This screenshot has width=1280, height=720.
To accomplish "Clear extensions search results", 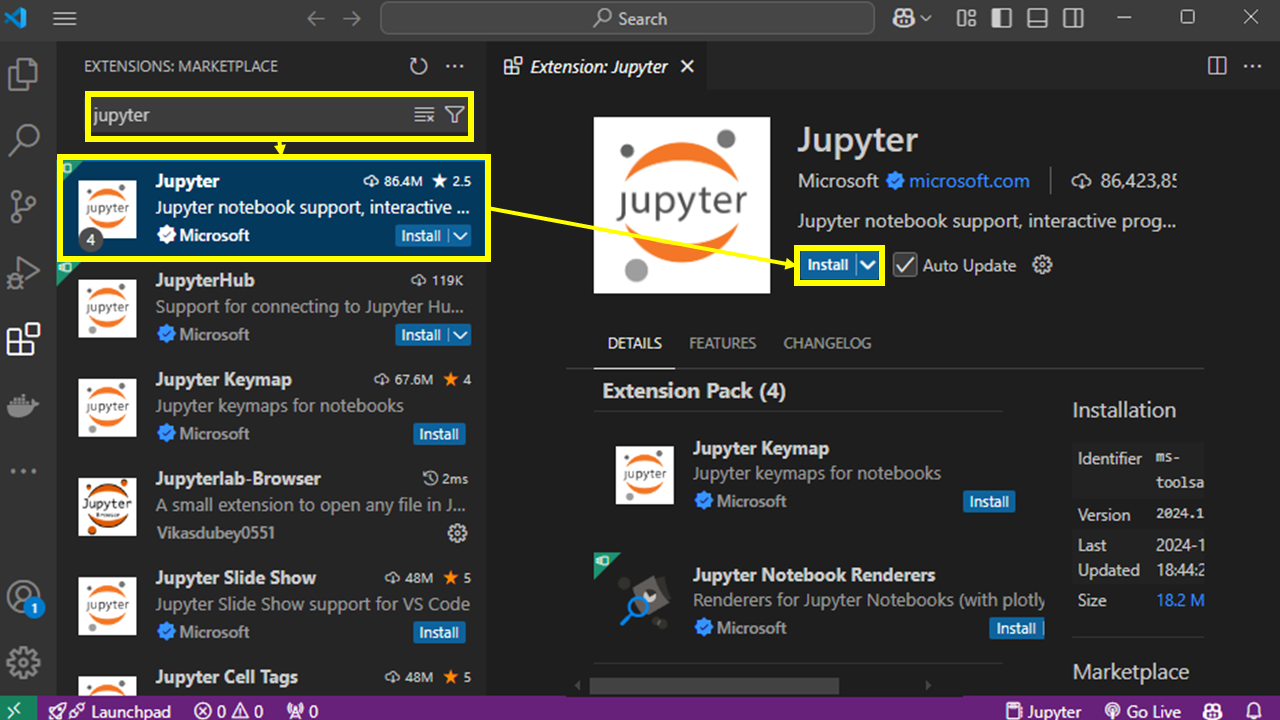I will (425, 115).
